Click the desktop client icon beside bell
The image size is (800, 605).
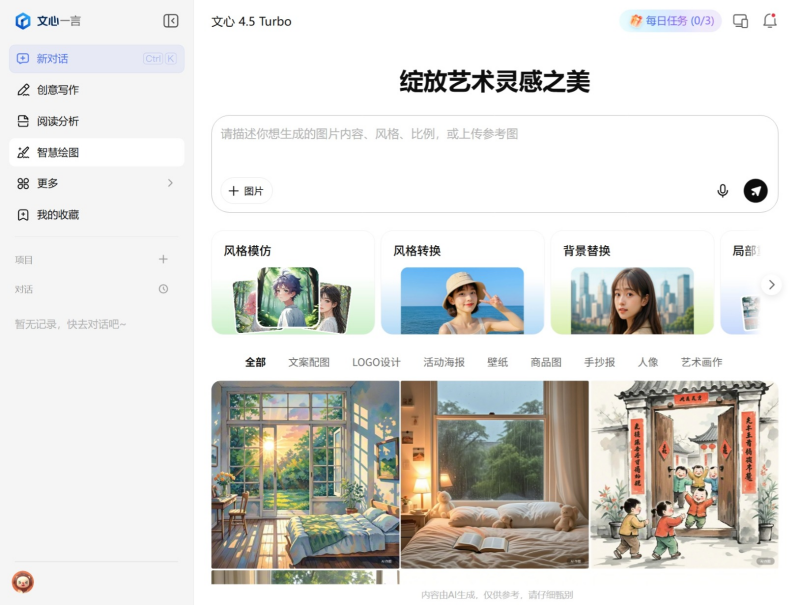click(x=740, y=21)
